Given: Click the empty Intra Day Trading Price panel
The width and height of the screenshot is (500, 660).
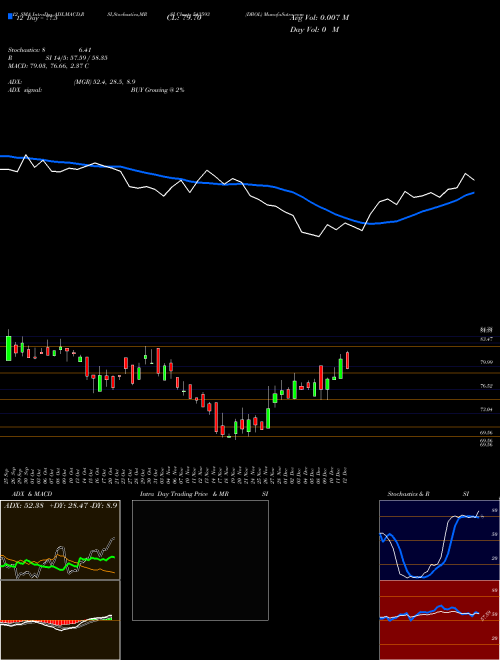Looking at the screenshot, I should coord(200,560).
